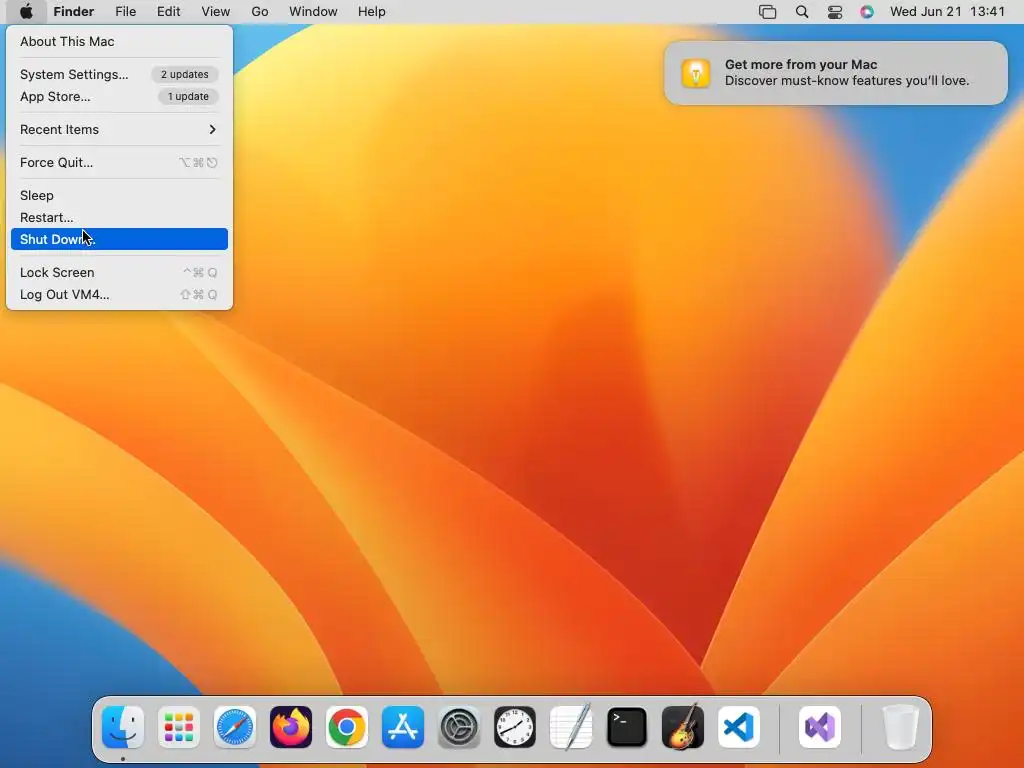This screenshot has width=1024, height=768.
Task: Choose Lock Screen from Apple menu
Action: coord(119,272)
